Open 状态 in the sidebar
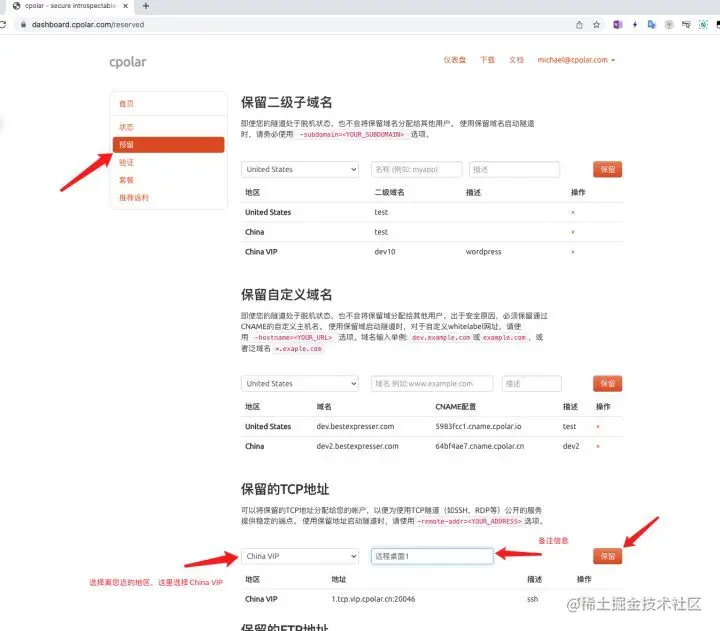The width and height of the screenshot is (720, 631). 126,127
